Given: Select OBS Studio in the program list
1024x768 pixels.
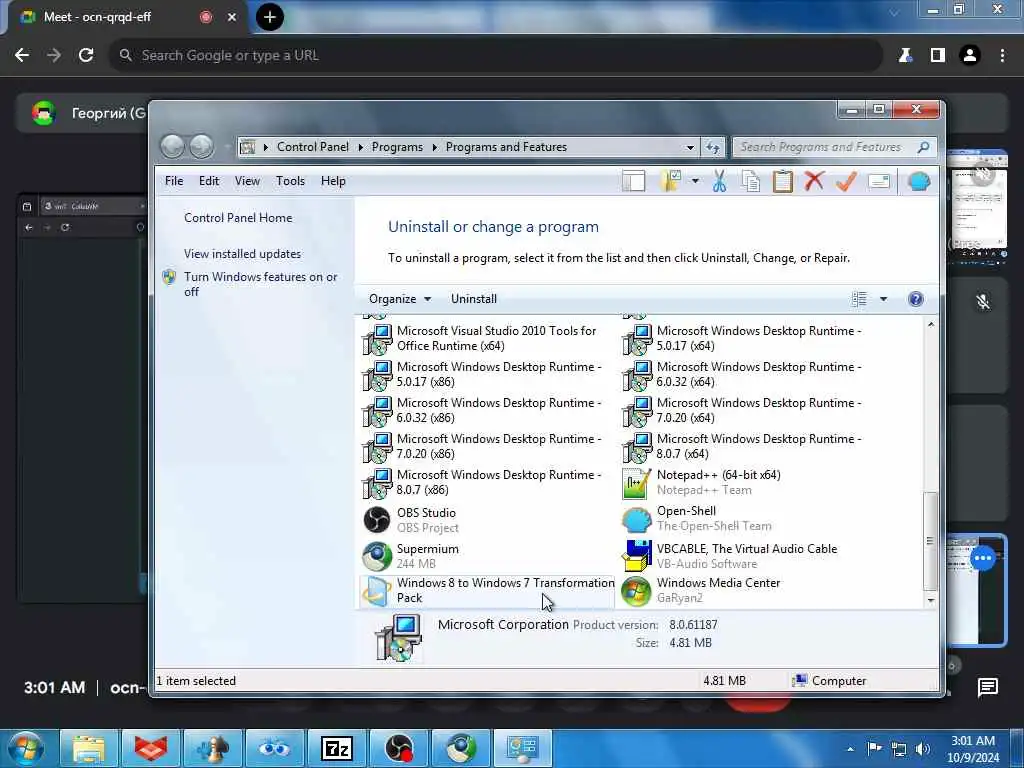Looking at the screenshot, I should [487, 520].
